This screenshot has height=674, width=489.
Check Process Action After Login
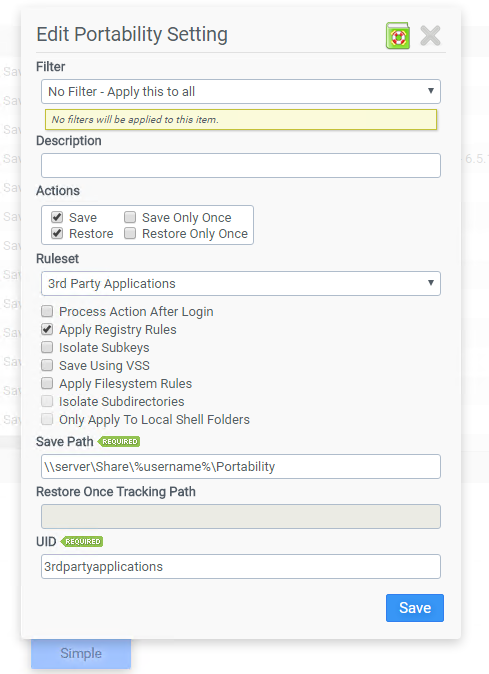tap(47, 311)
